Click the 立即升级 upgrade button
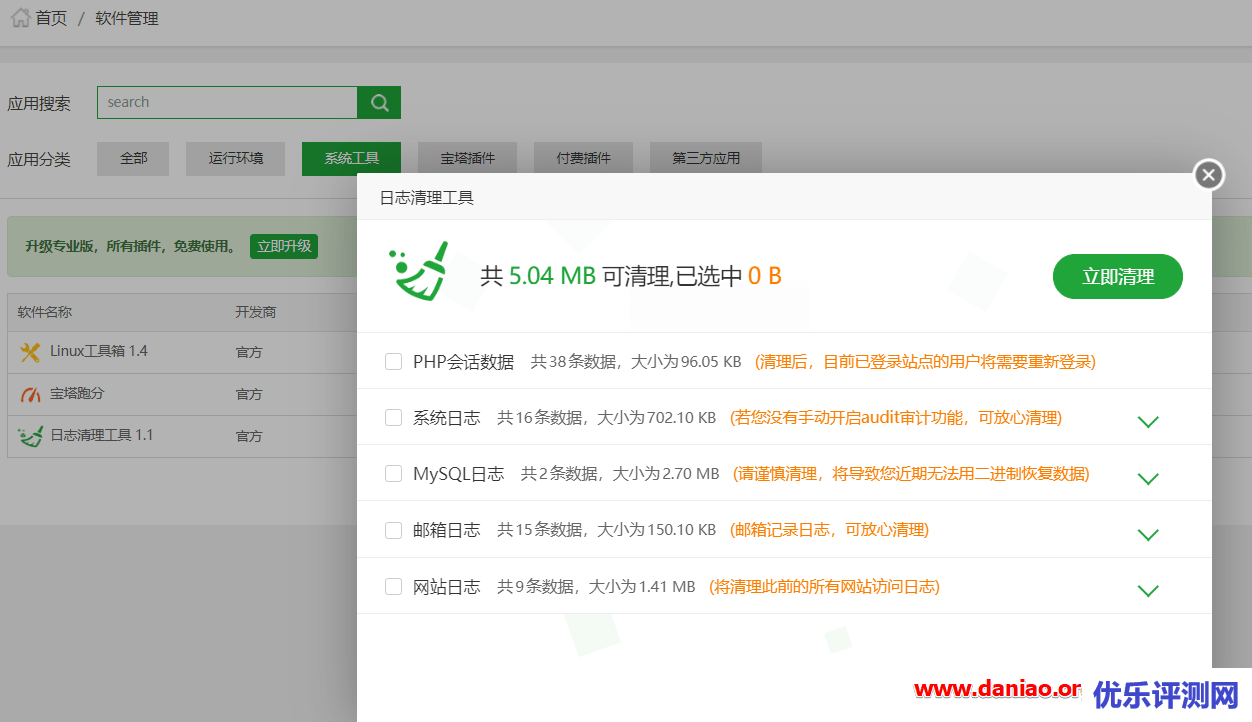Viewport: 1252px width, 722px height. 283,246
